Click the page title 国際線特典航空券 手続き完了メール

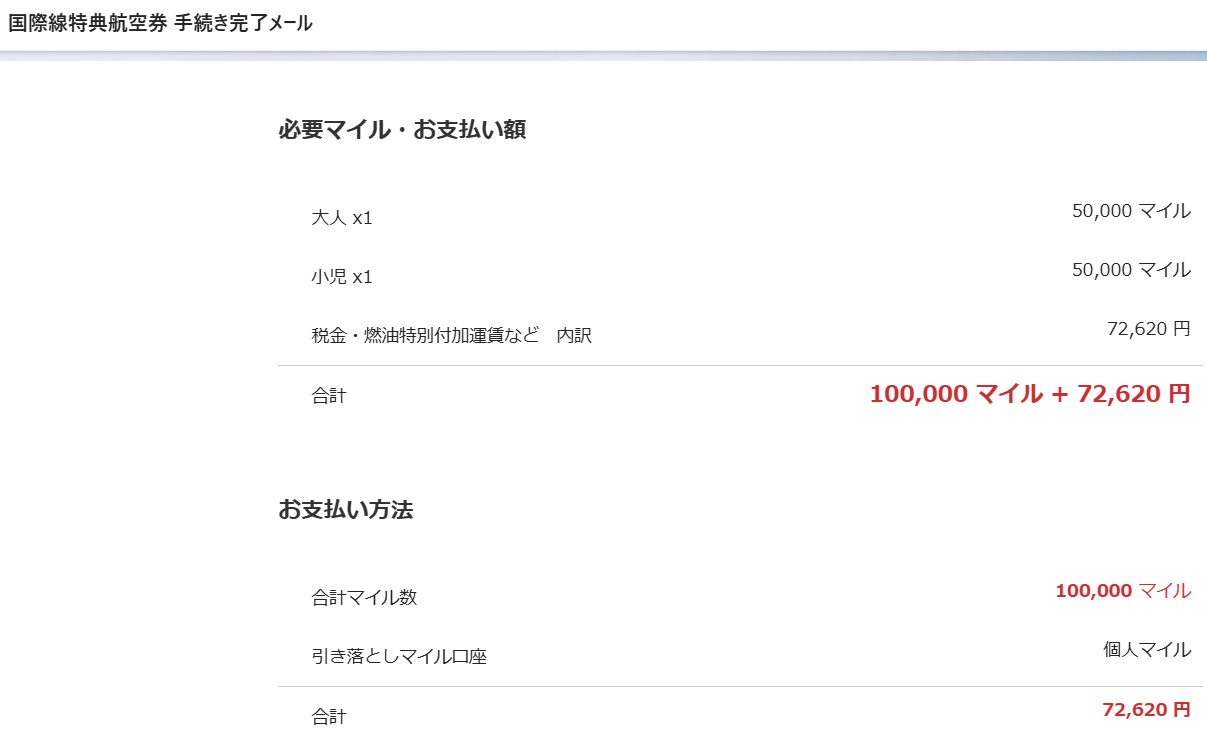click(x=160, y=23)
